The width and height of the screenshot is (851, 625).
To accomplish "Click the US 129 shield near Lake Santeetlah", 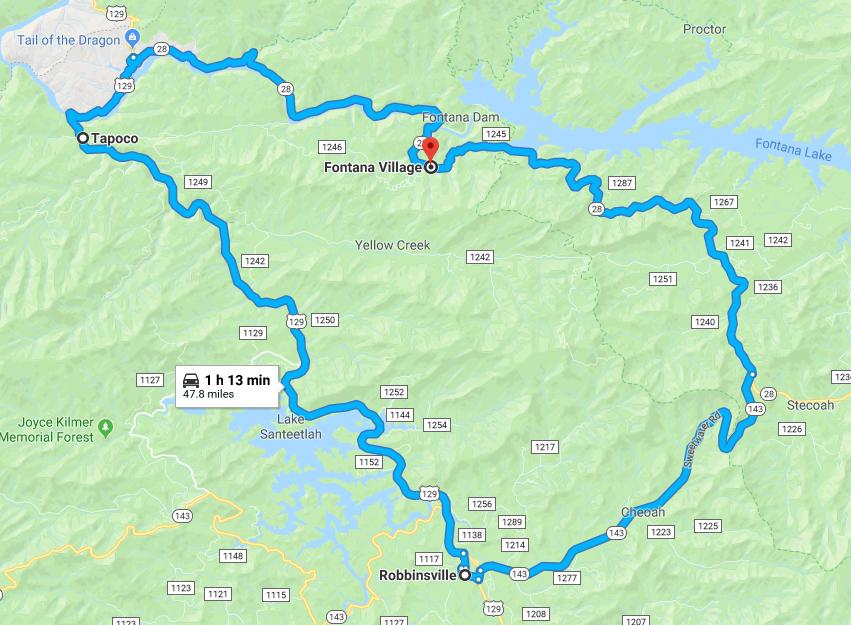I will (x=296, y=321).
